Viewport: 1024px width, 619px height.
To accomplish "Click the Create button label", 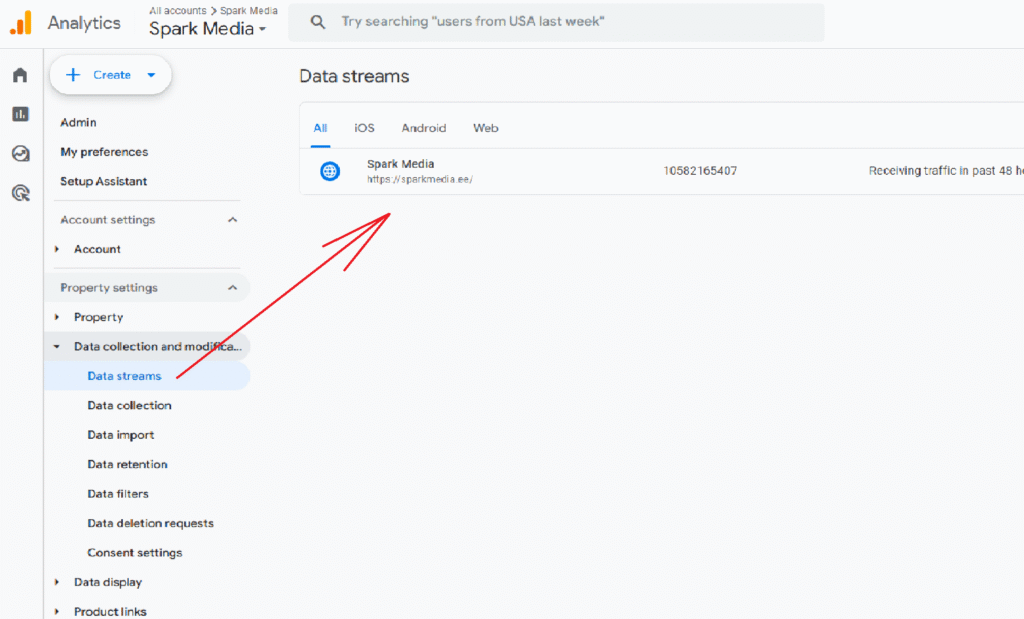I will (112, 75).
